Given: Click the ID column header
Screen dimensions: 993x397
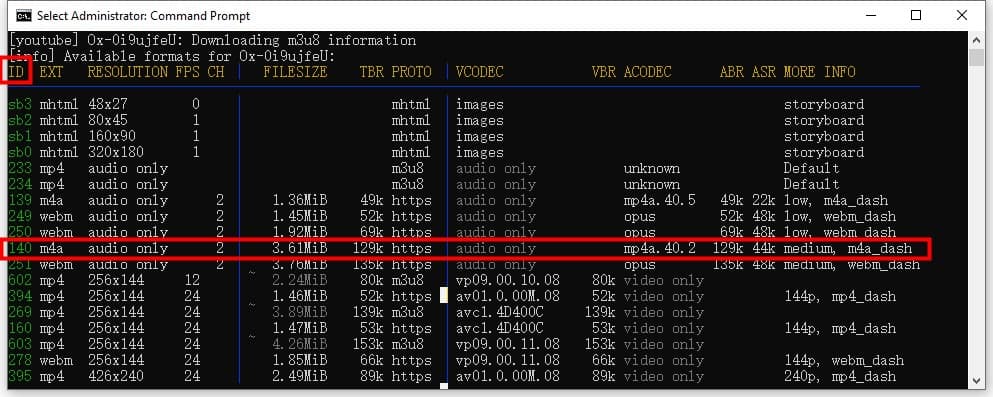Looking at the screenshot, I should [16, 72].
